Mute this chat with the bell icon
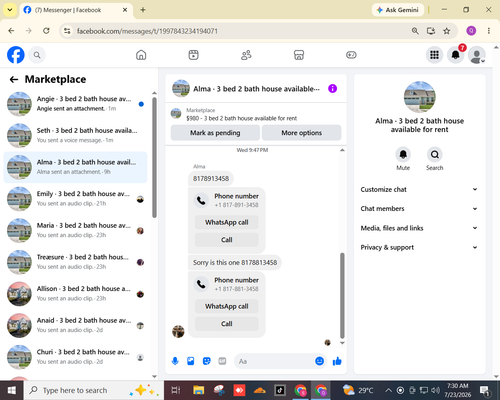Viewport: 500px width, 400px height. coord(403,154)
